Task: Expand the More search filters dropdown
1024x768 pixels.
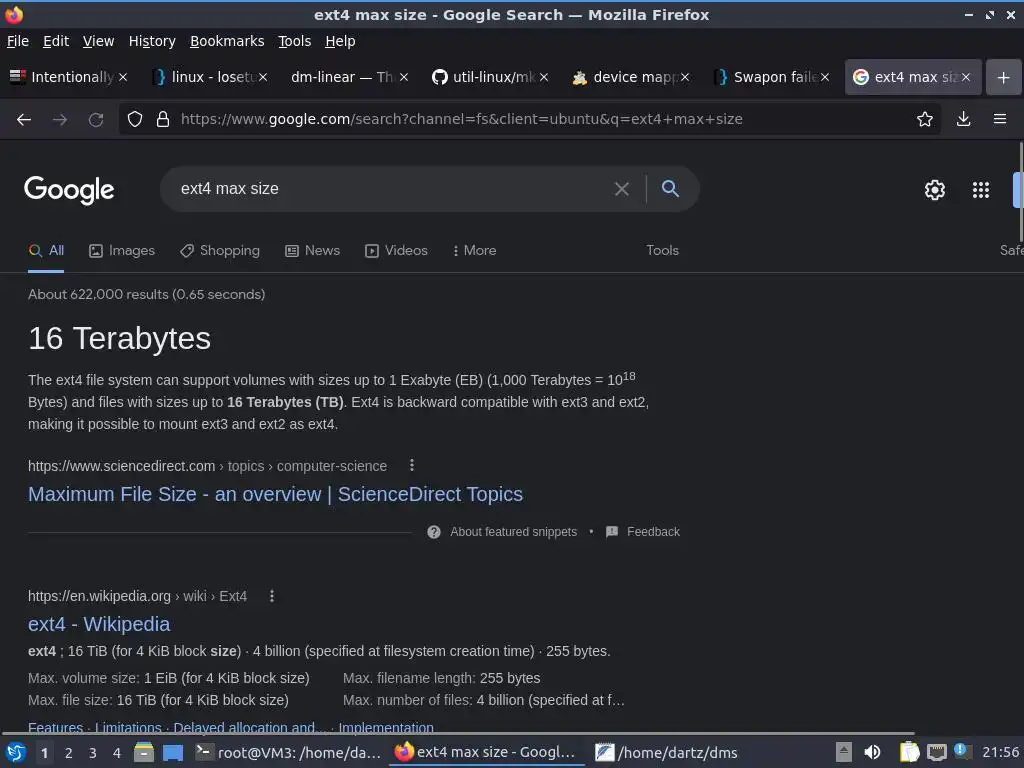Action: 475,251
